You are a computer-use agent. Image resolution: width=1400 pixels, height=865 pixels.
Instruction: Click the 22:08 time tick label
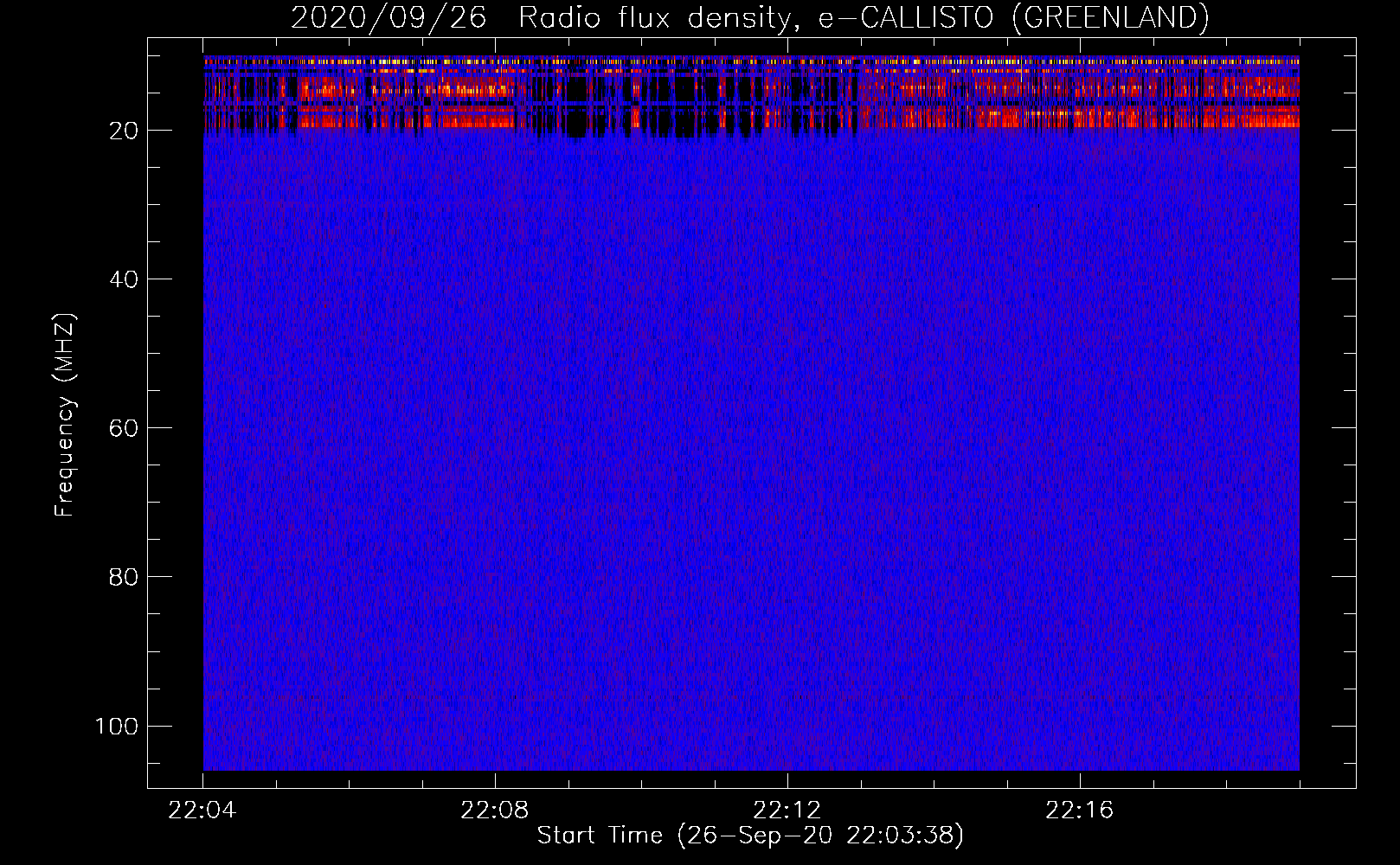pyautogui.click(x=495, y=811)
